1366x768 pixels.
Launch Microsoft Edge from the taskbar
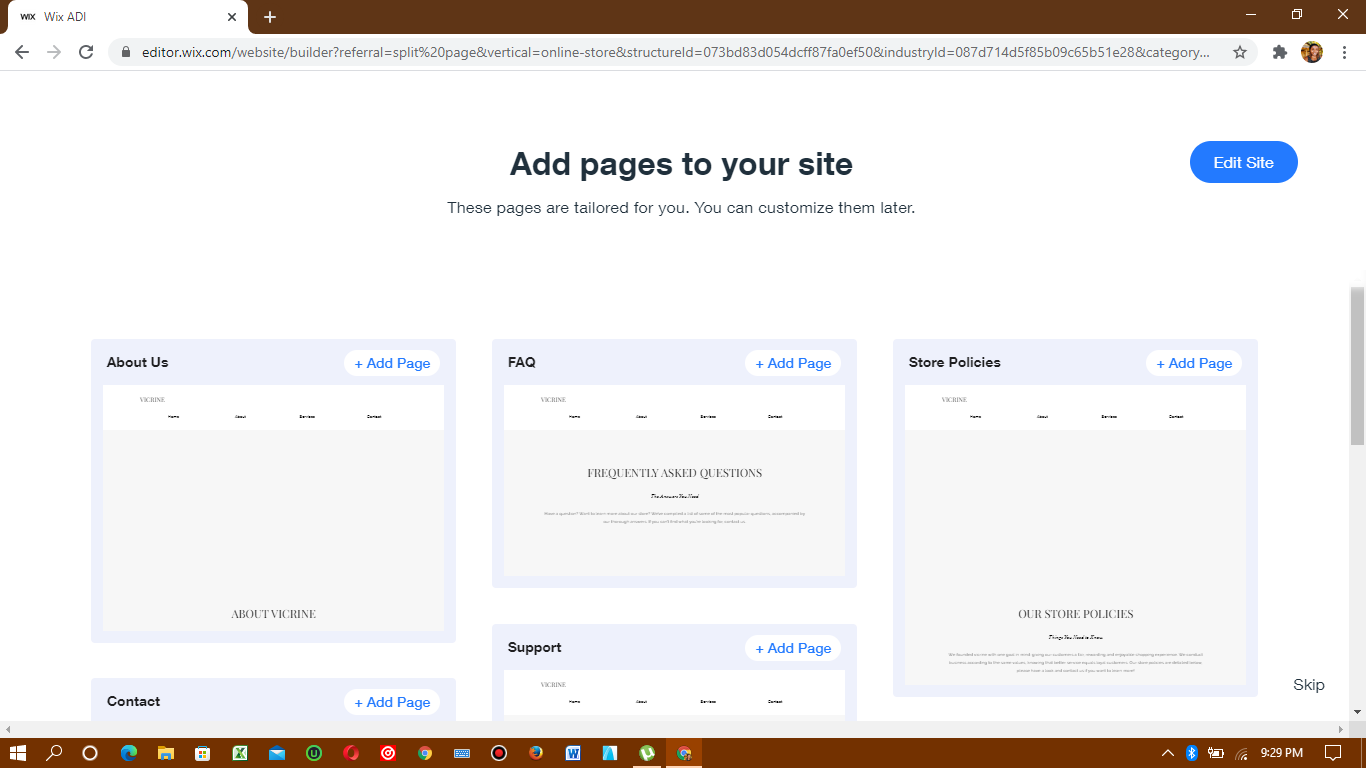click(128, 753)
